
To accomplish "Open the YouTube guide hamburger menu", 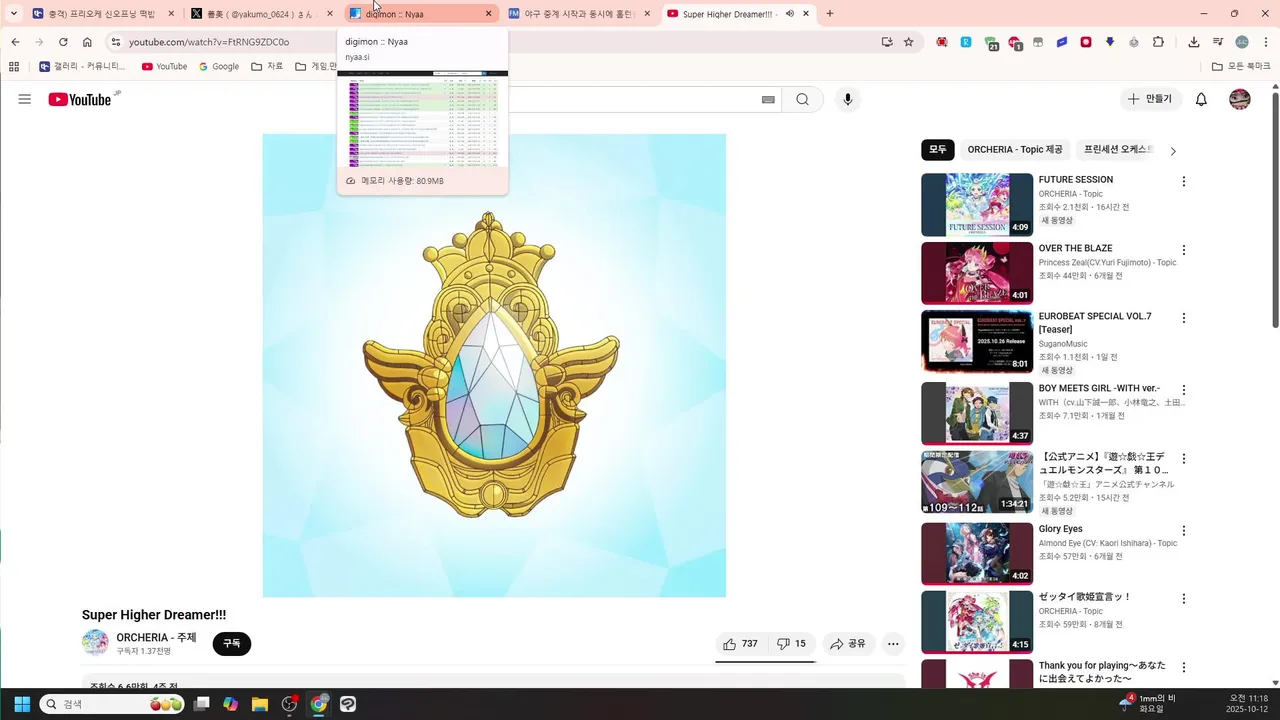I will pyautogui.click(x=25, y=99).
